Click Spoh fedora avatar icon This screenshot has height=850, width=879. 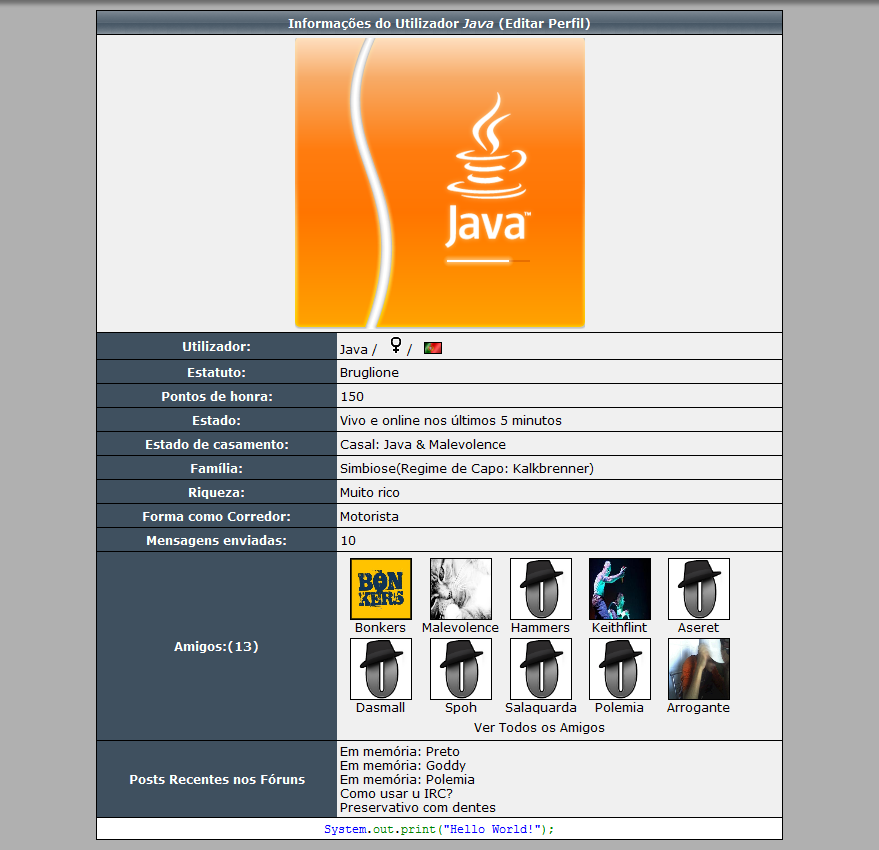click(x=461, y=669)
